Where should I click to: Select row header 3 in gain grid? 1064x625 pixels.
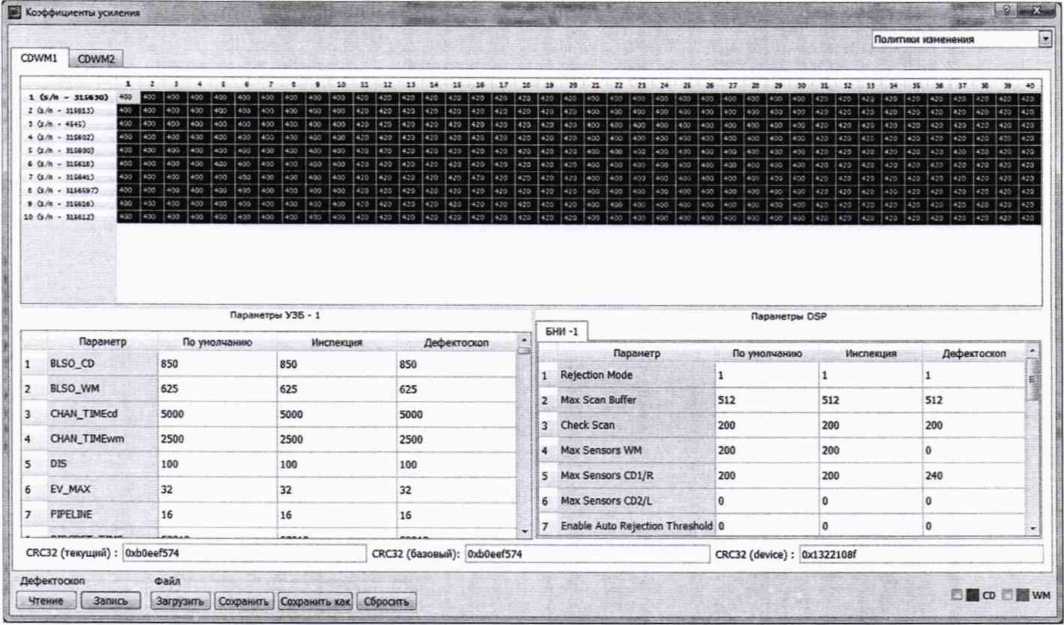[68, 124]
